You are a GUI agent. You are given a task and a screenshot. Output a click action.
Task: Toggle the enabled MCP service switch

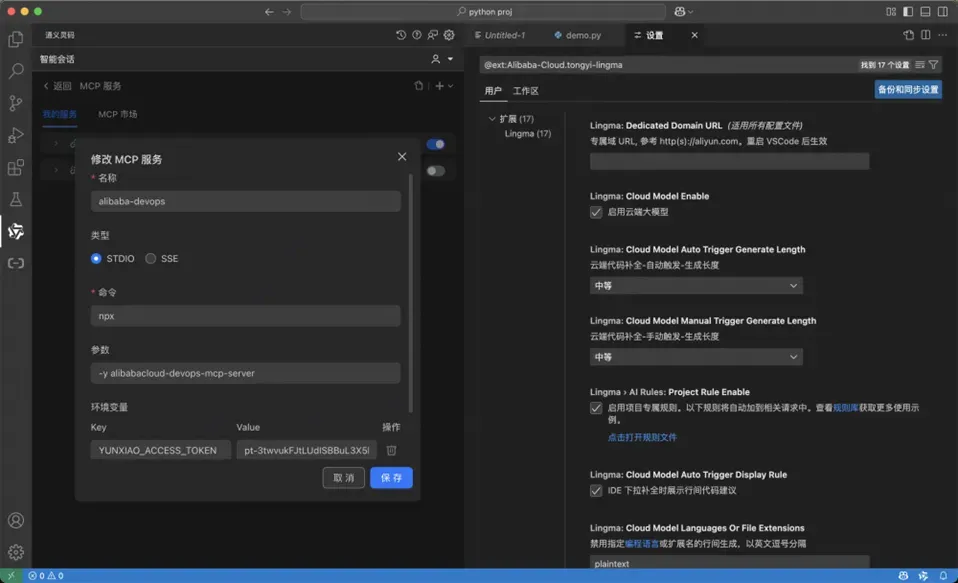(x=436, y=144)
